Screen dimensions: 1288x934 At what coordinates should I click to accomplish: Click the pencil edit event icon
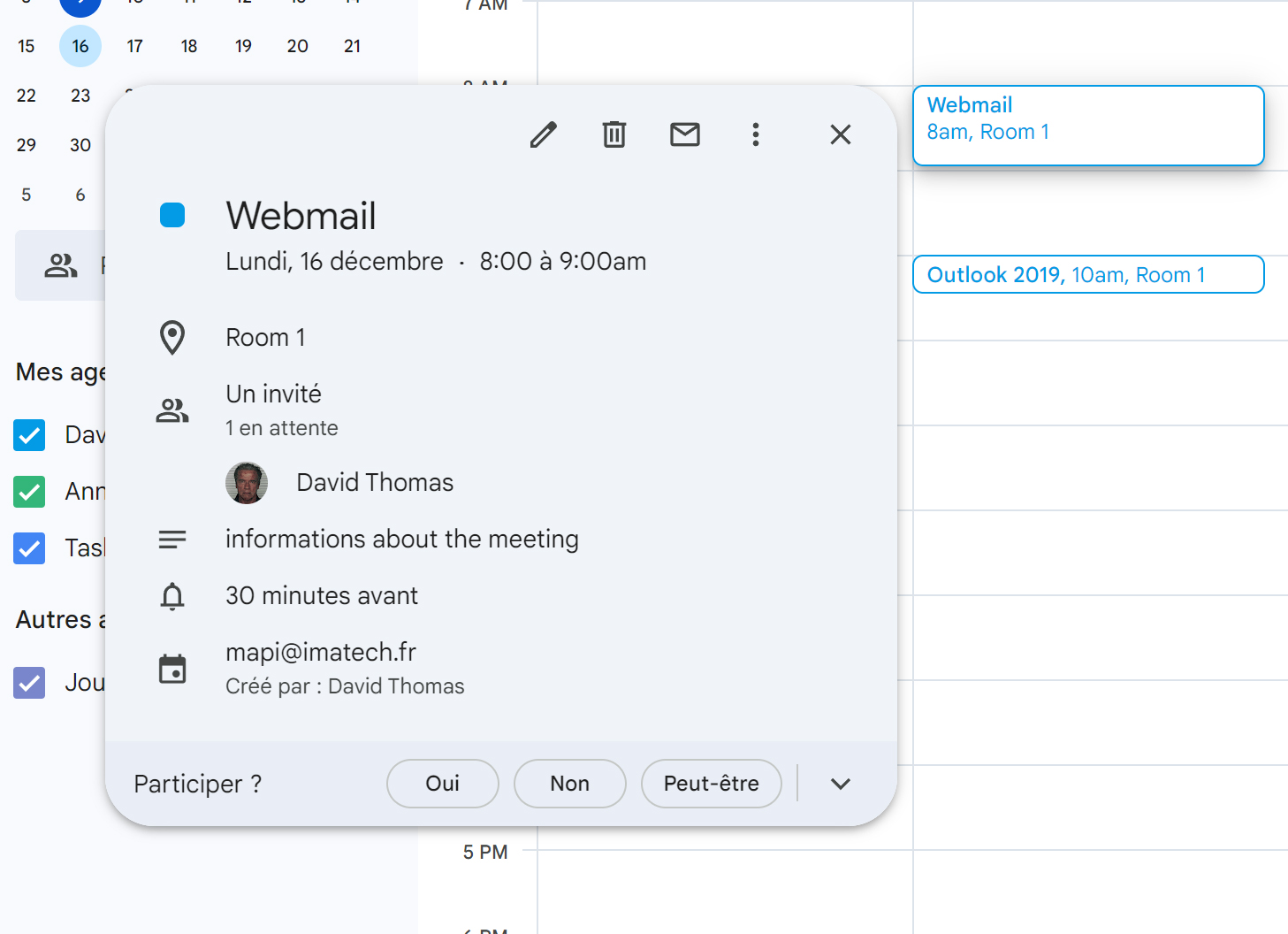pos(544,134)
